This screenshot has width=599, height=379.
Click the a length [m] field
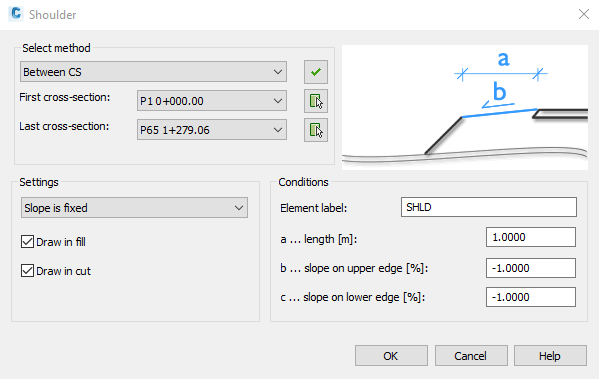click(531, 237)
